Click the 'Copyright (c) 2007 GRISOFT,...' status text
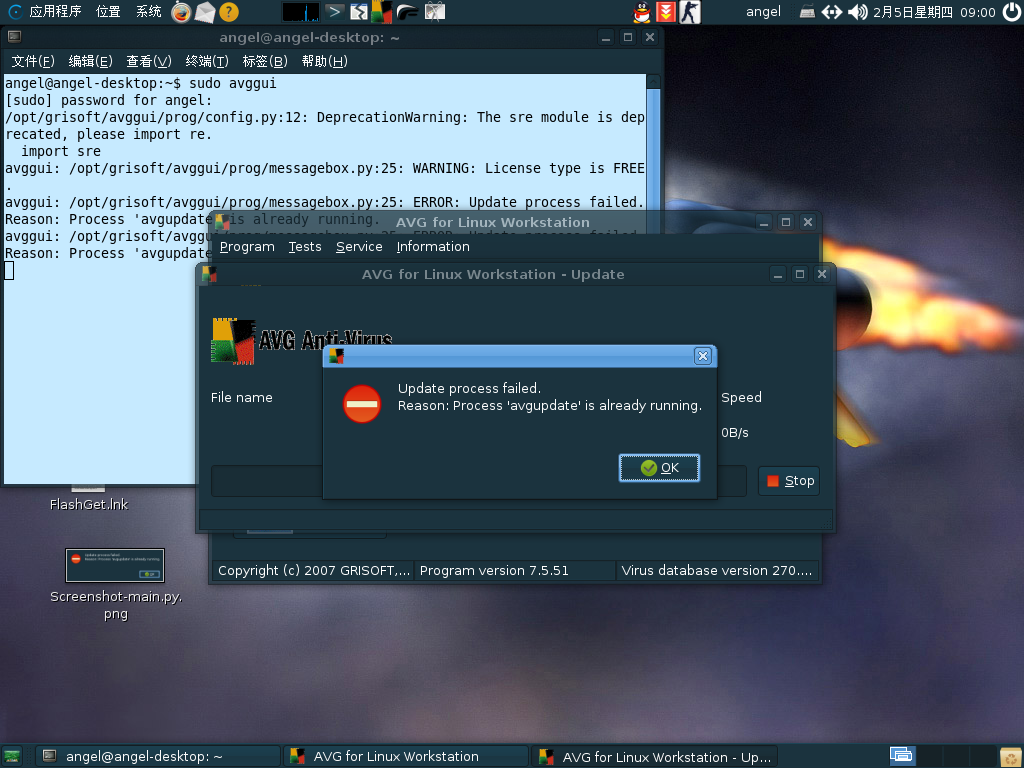Screen dimensions: 1024x768 point(314,570)
